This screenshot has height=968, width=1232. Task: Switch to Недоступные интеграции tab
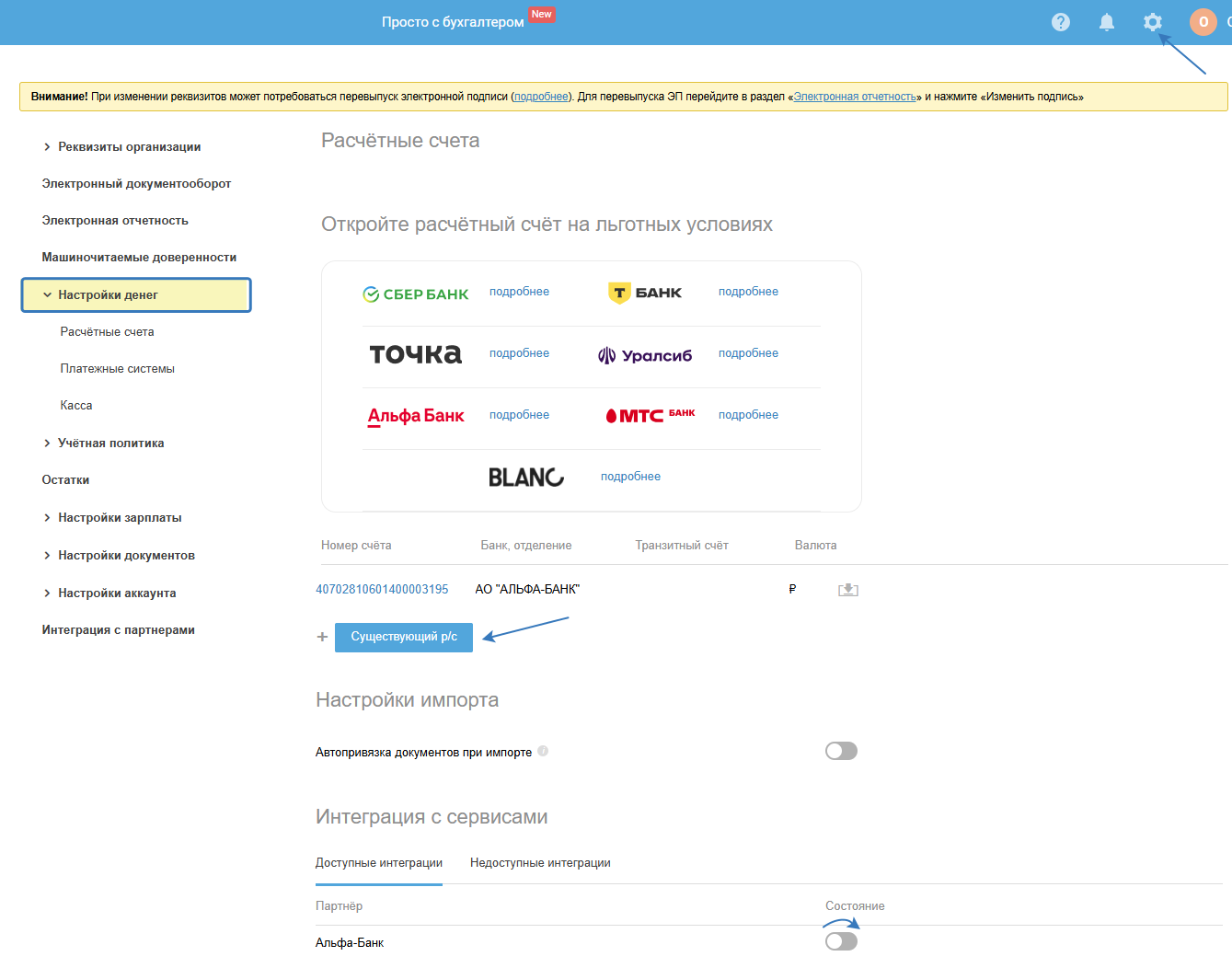point(540,863)
